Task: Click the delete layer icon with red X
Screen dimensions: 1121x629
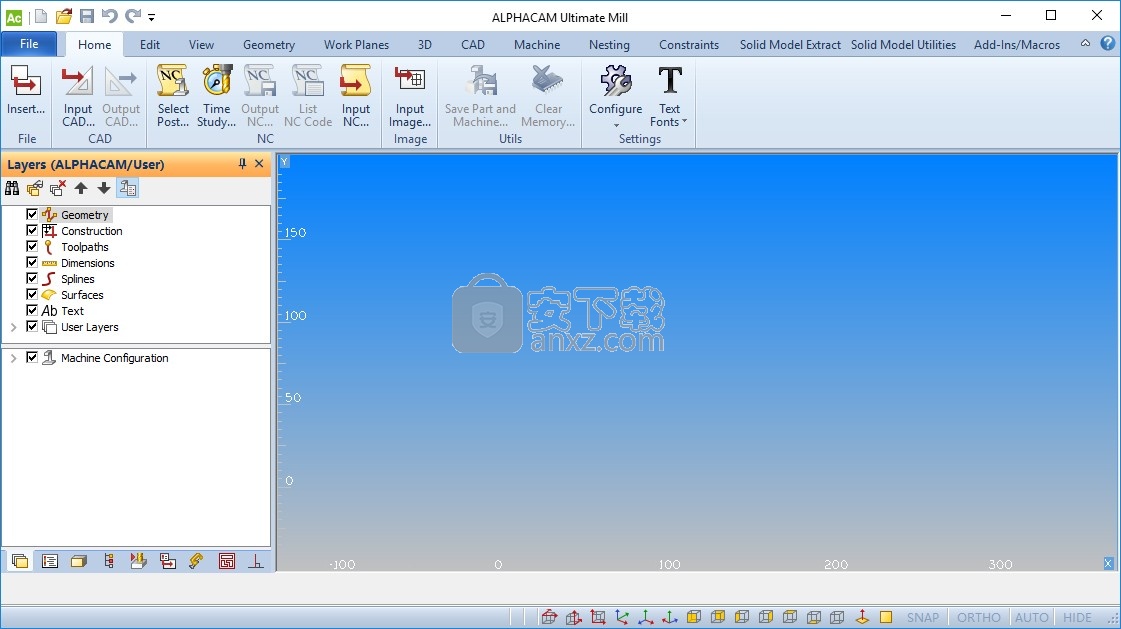Action: tap(58, 188)
